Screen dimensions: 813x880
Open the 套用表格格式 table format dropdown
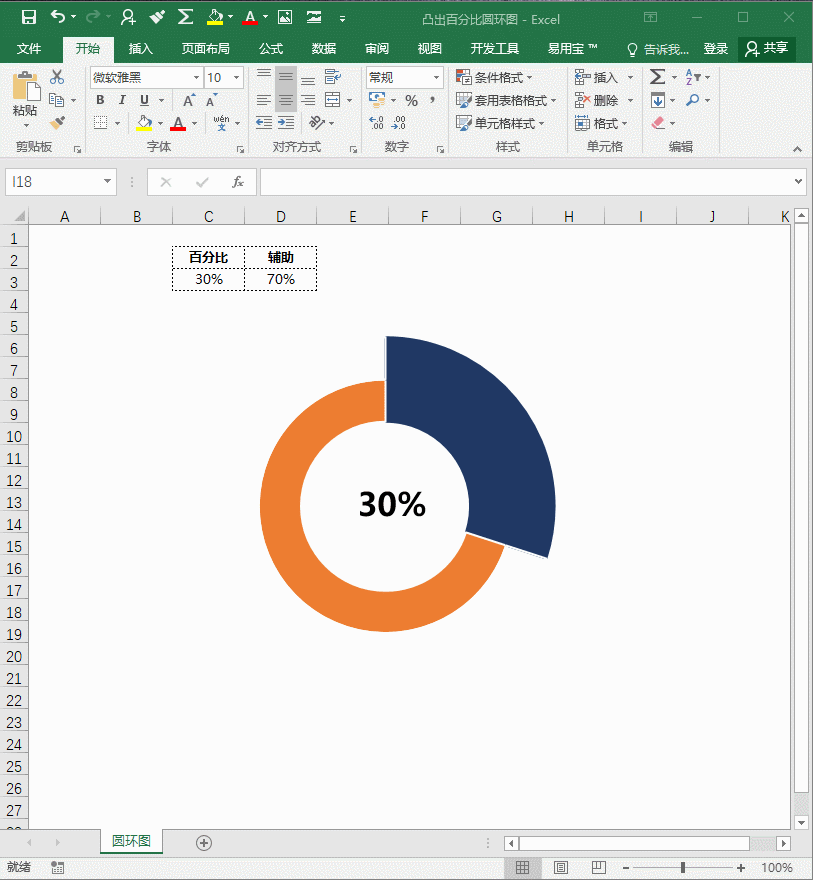tap(506, 100)
